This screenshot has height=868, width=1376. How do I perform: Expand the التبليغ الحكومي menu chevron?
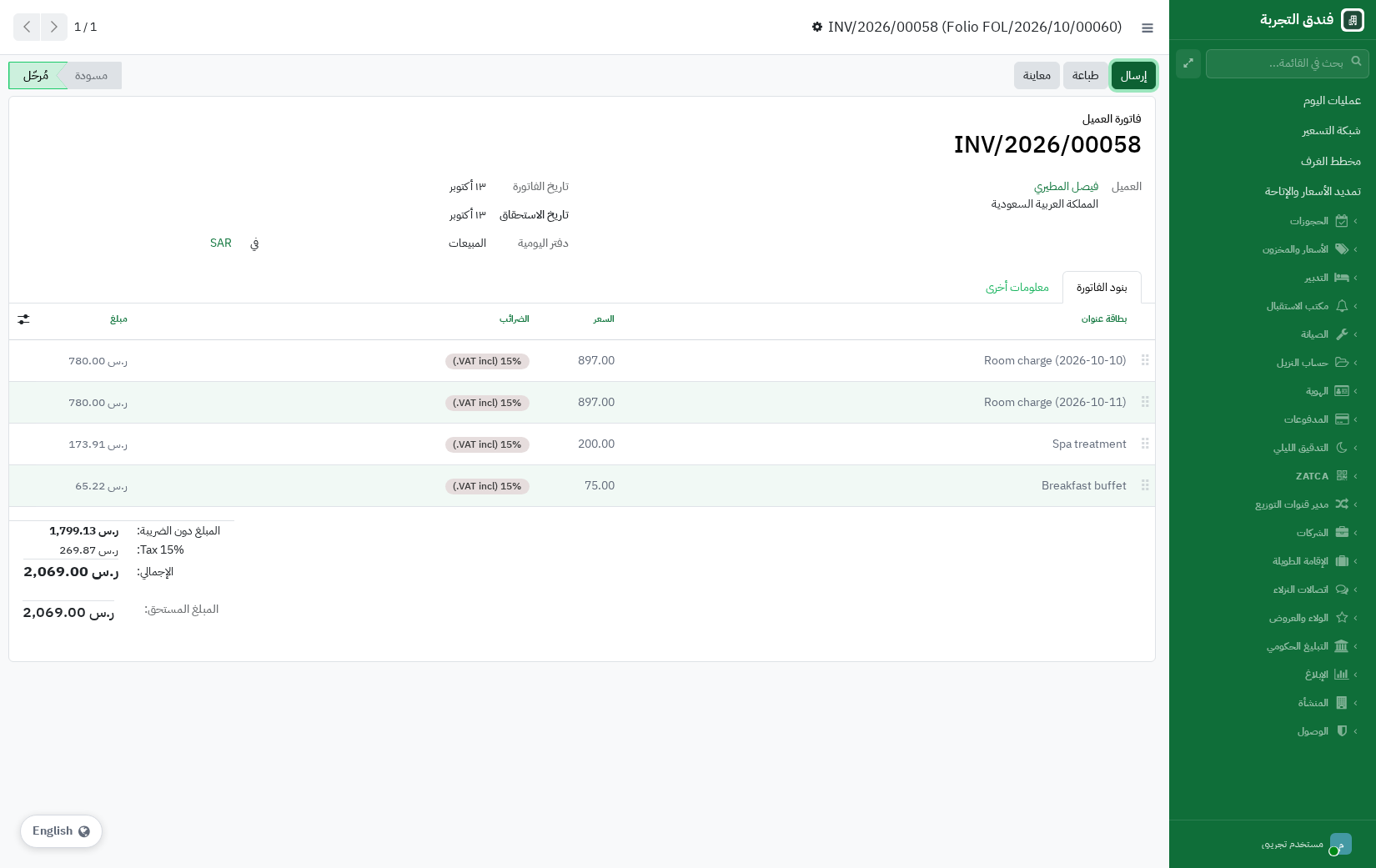tap(1356, 646)
